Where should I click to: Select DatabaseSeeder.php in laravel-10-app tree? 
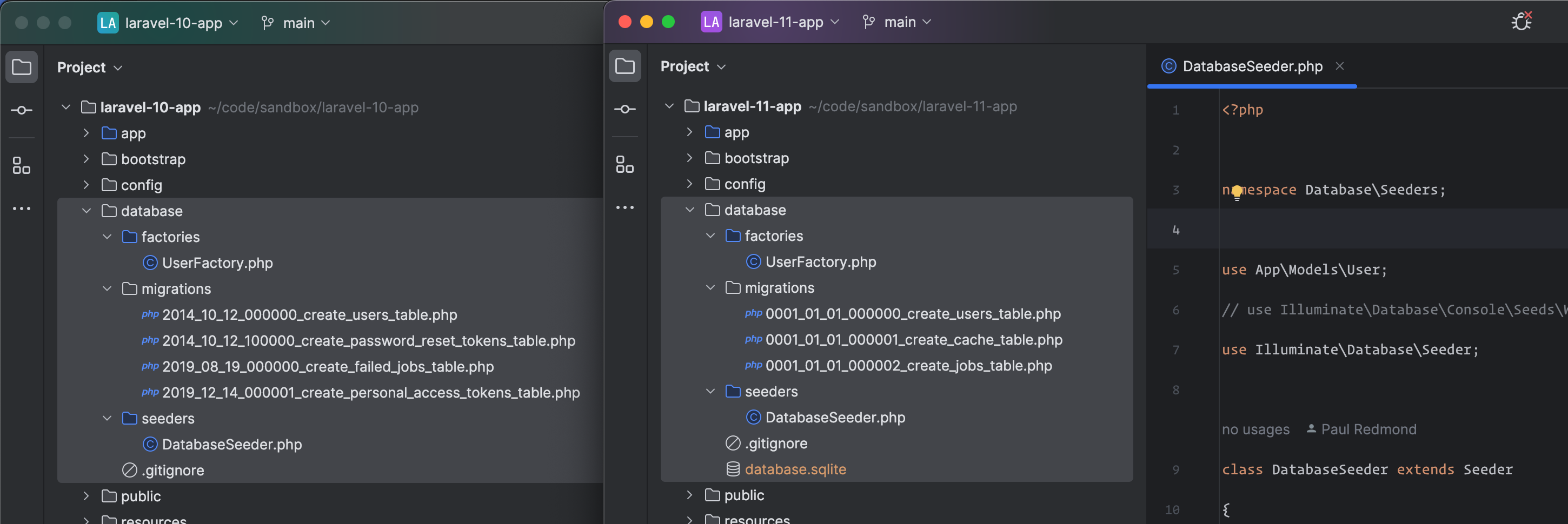231,445
